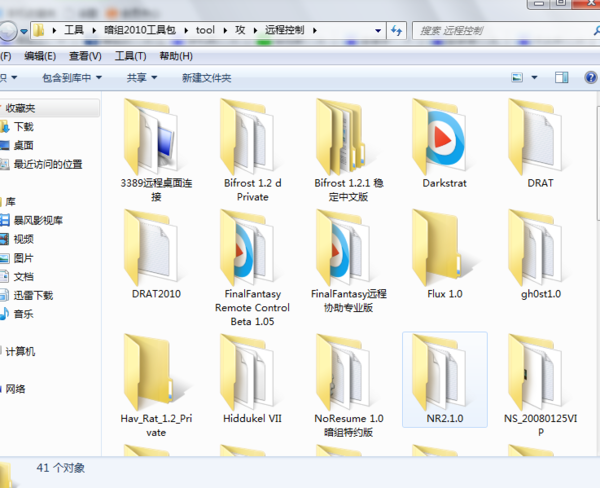Expand arrow after tool in path
The height and width of the screenshot is (488, 600).
225,30
